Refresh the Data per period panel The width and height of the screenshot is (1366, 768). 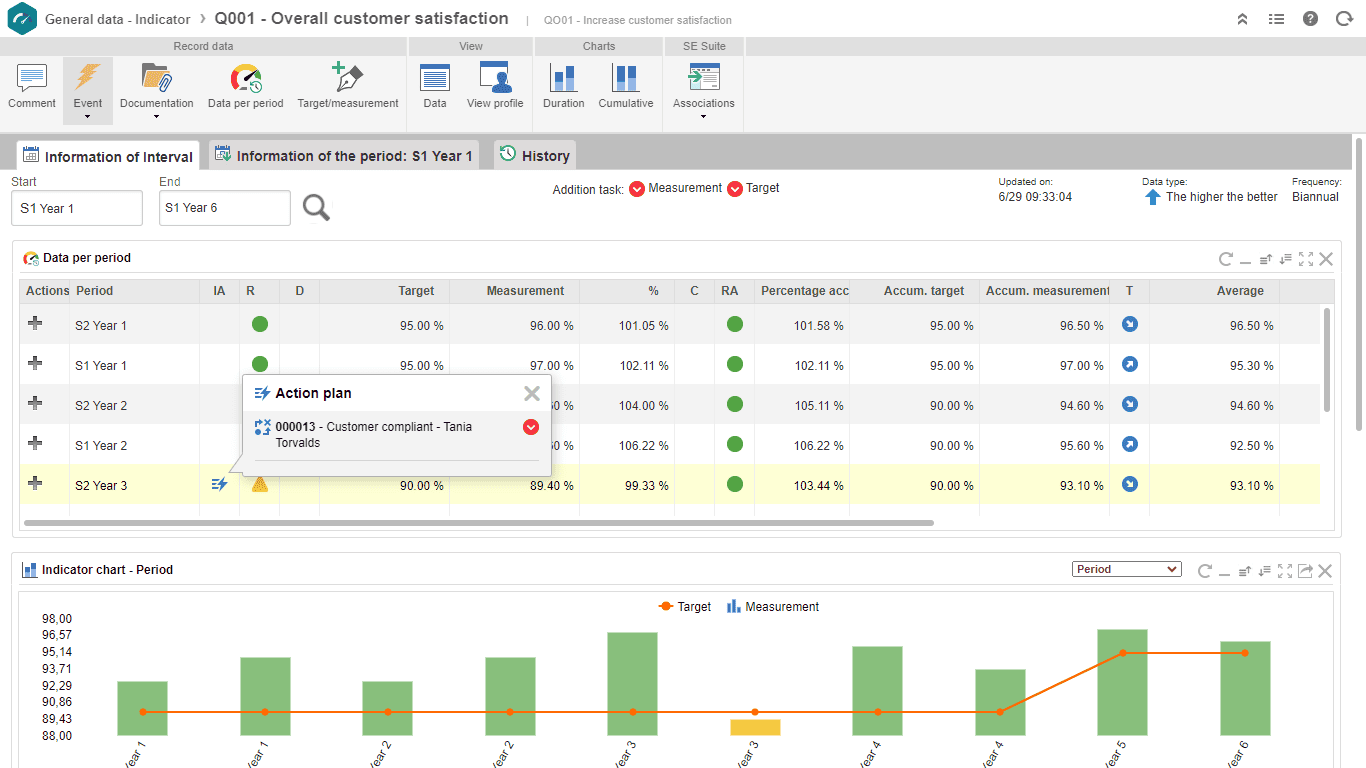(x=1226, y=258)
